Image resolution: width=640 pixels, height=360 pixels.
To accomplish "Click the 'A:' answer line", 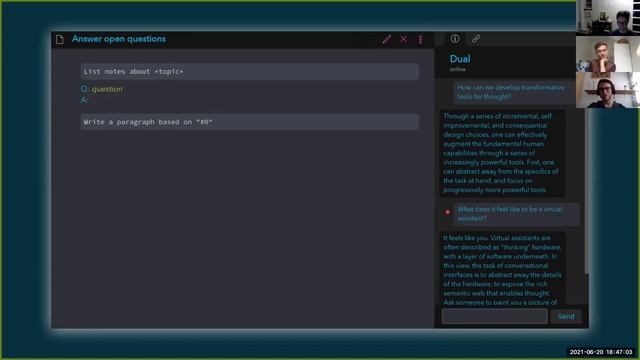I will [x=84, y=100].
